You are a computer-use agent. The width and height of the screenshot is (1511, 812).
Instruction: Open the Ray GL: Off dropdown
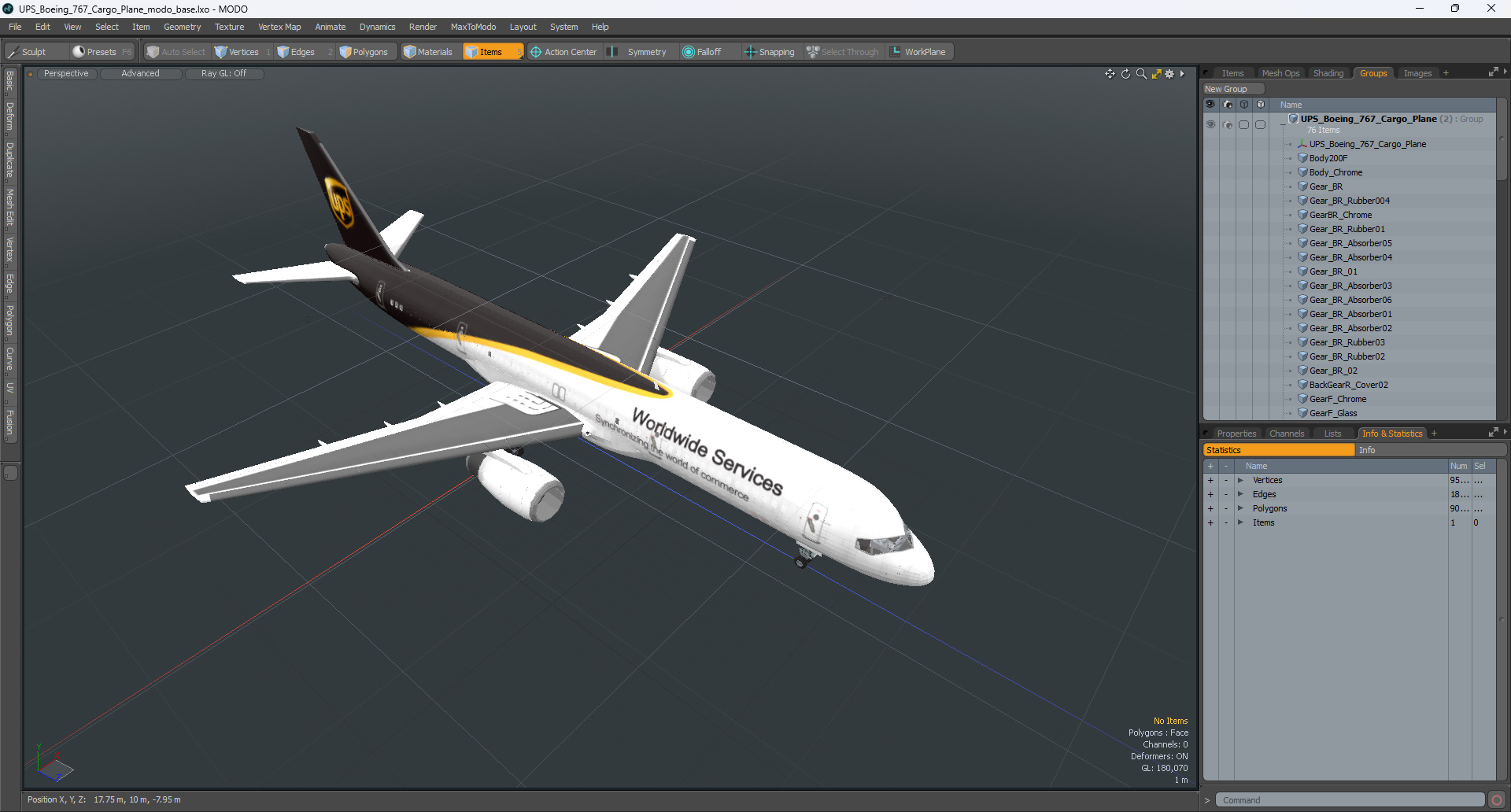click(x=224, y=74)
